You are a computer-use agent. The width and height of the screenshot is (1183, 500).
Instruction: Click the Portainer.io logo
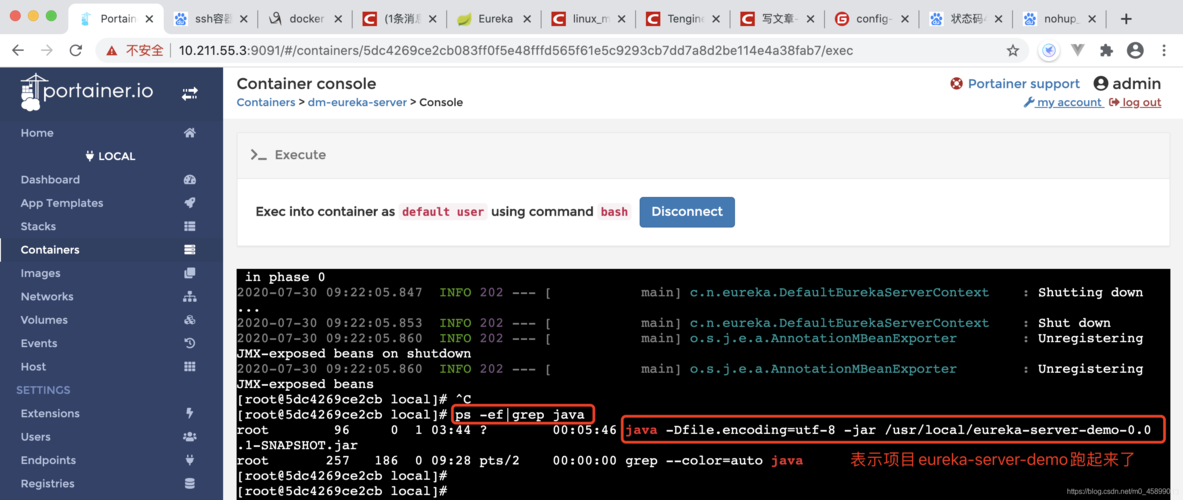click(x=87, y=93)
